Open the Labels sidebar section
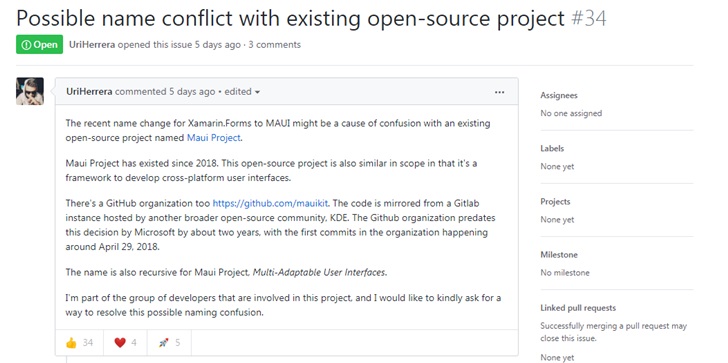This screenshot has height=363, width=728. point(552,149)
